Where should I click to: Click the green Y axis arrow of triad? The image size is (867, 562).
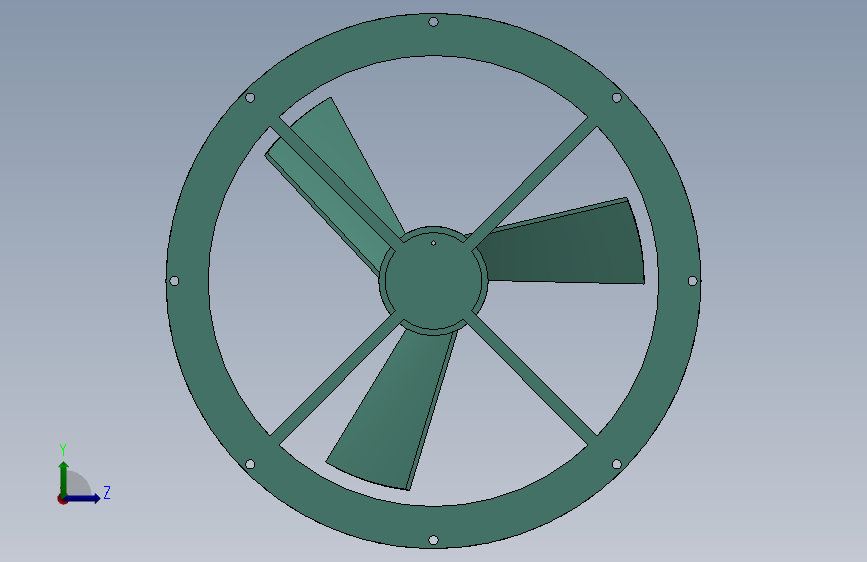(x=64, y=478)
